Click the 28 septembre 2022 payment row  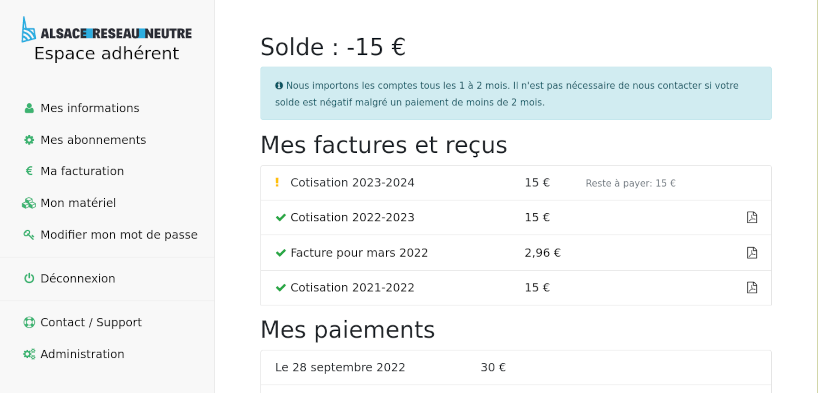(x=516, y=367)
